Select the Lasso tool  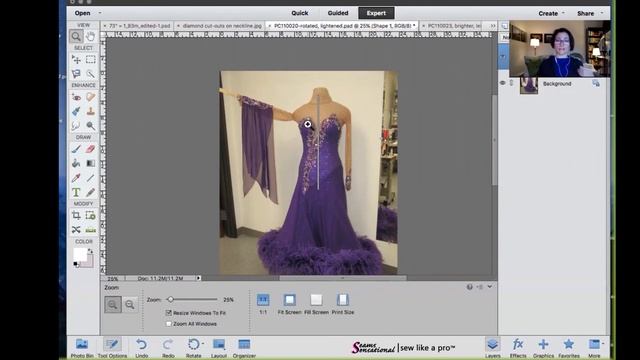coord(76,74)
